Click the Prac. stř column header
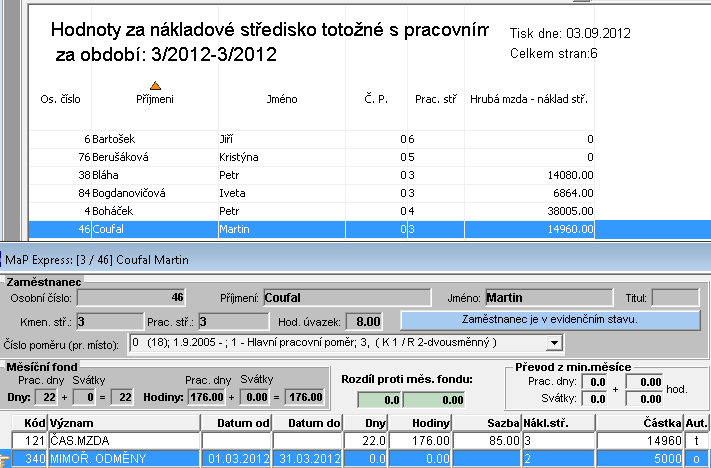711x468 pixels. [436, 99]
